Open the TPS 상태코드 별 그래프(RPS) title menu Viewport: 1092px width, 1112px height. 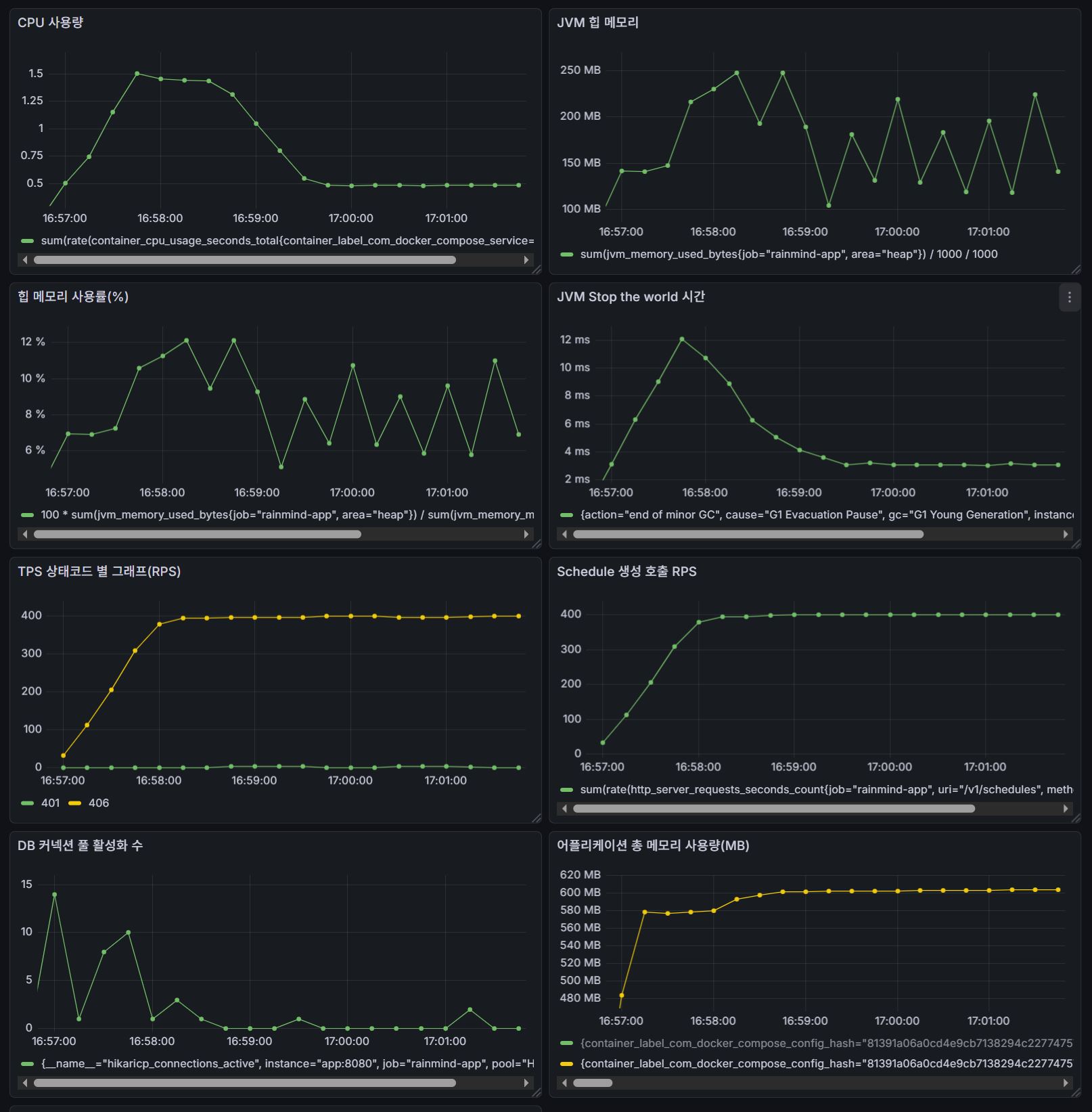[99, 571]
